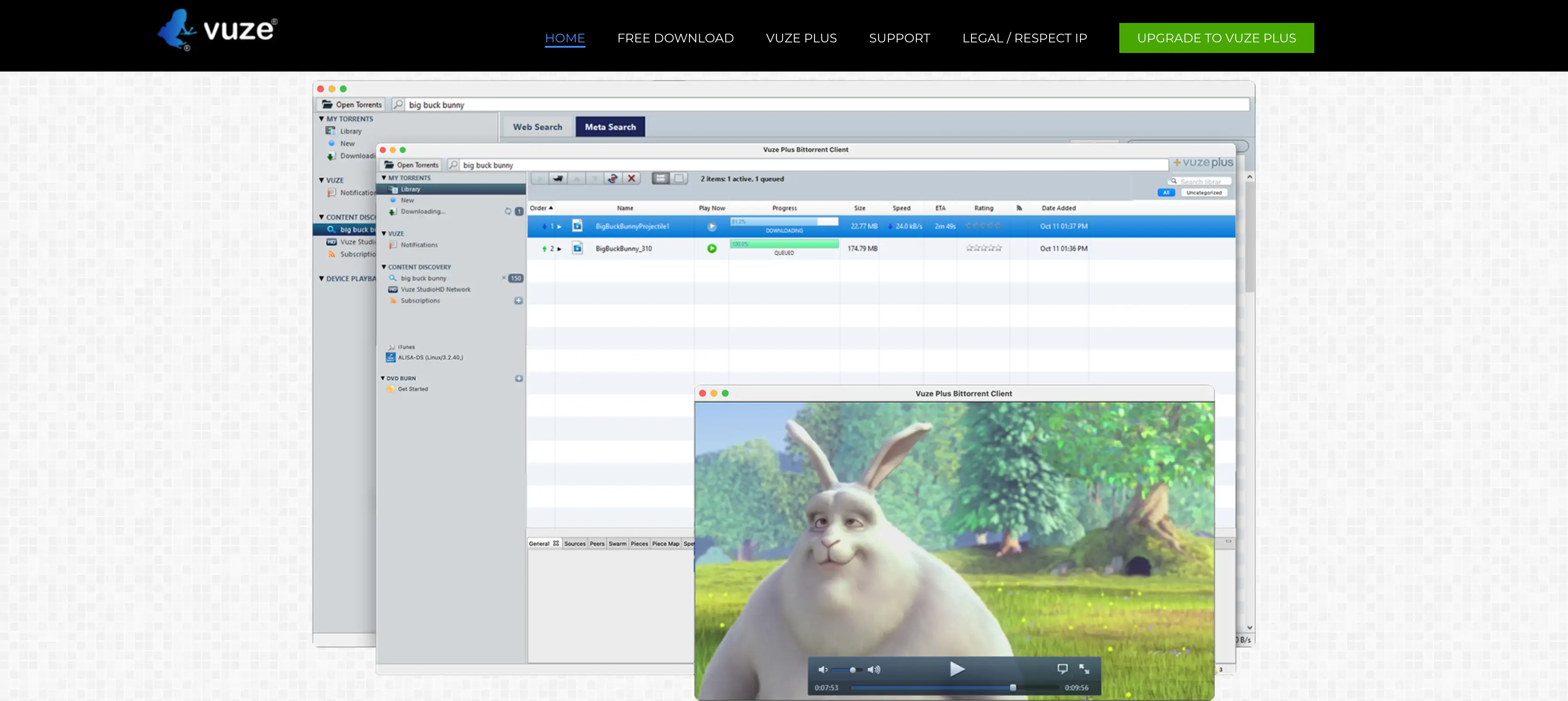The height and width of the screenshot is (701, 1568).
Task: Expand the BigBuckBunny_310 row arrow
Action: 559,249
